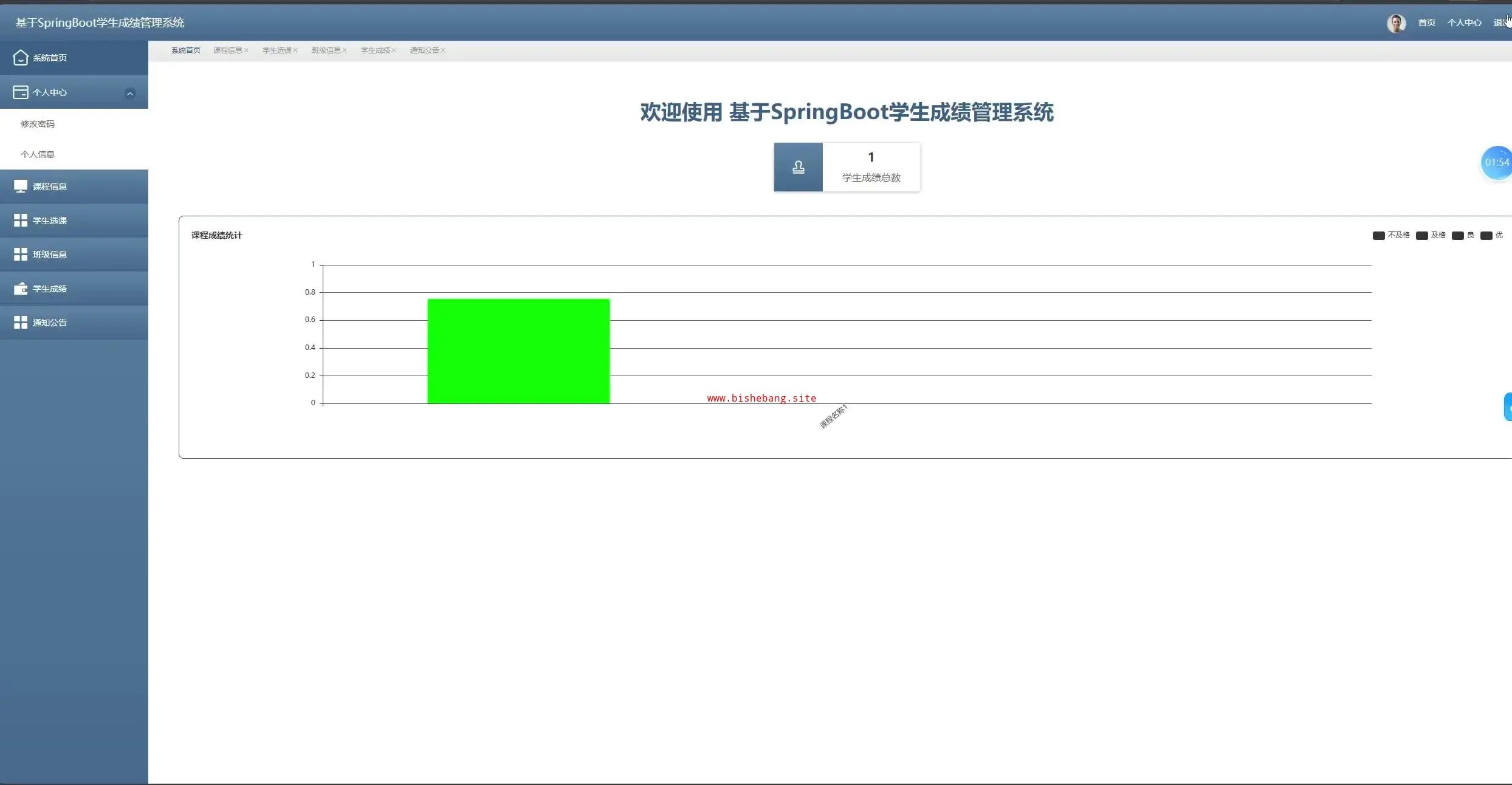Click the 优 legend color swatch
This screenshot has width=1512, height=785.
coord(1486,236)
